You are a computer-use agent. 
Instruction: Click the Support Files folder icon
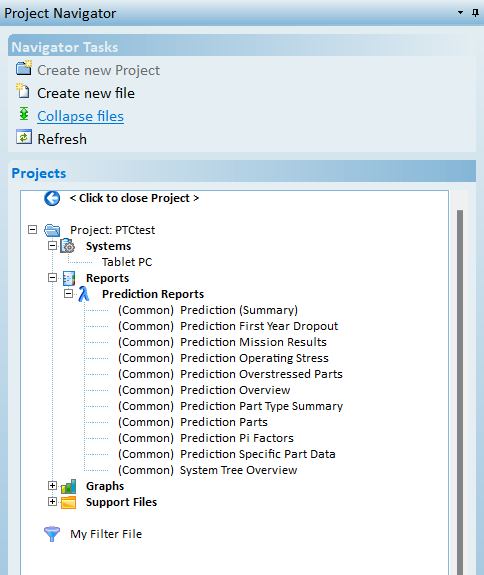click(69, 502)
